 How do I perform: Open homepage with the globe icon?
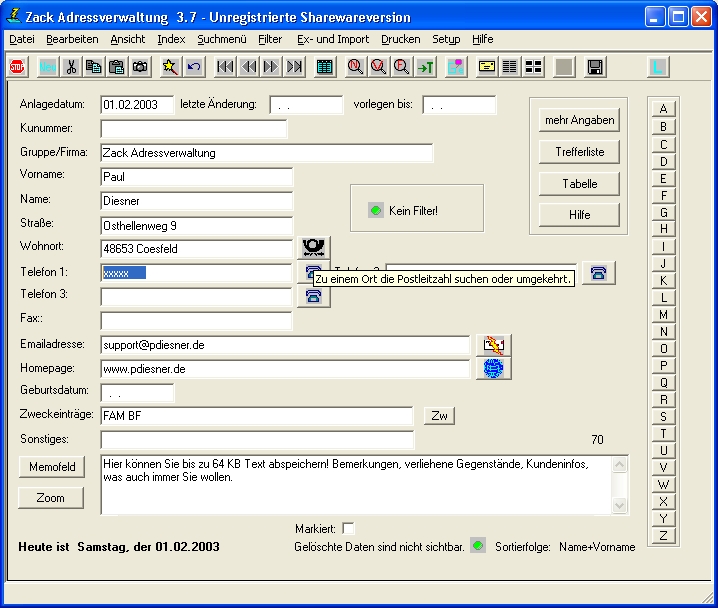[x=494, y=369]
